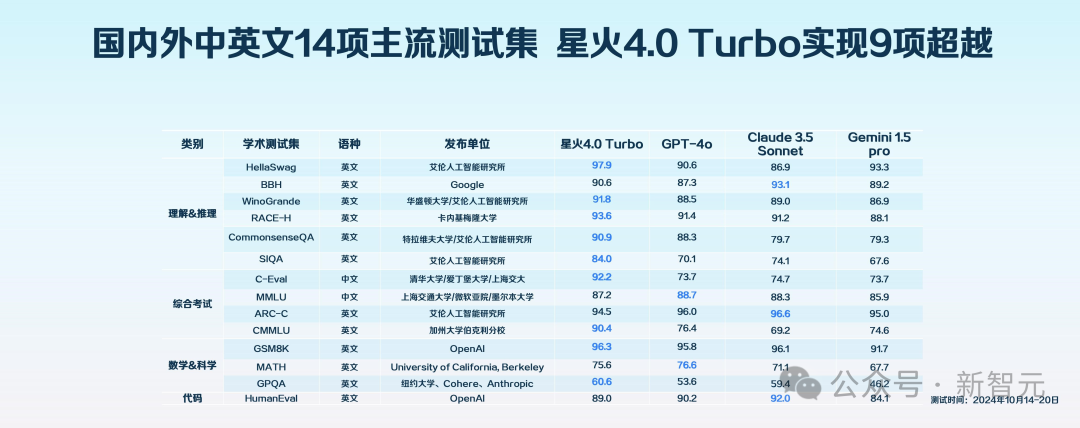Select 华盛顿大学/艾伦人工智能研究所 publisher cell
Image resolution: width=1080 pixels, height=428 pixels.
coord(467,201)
